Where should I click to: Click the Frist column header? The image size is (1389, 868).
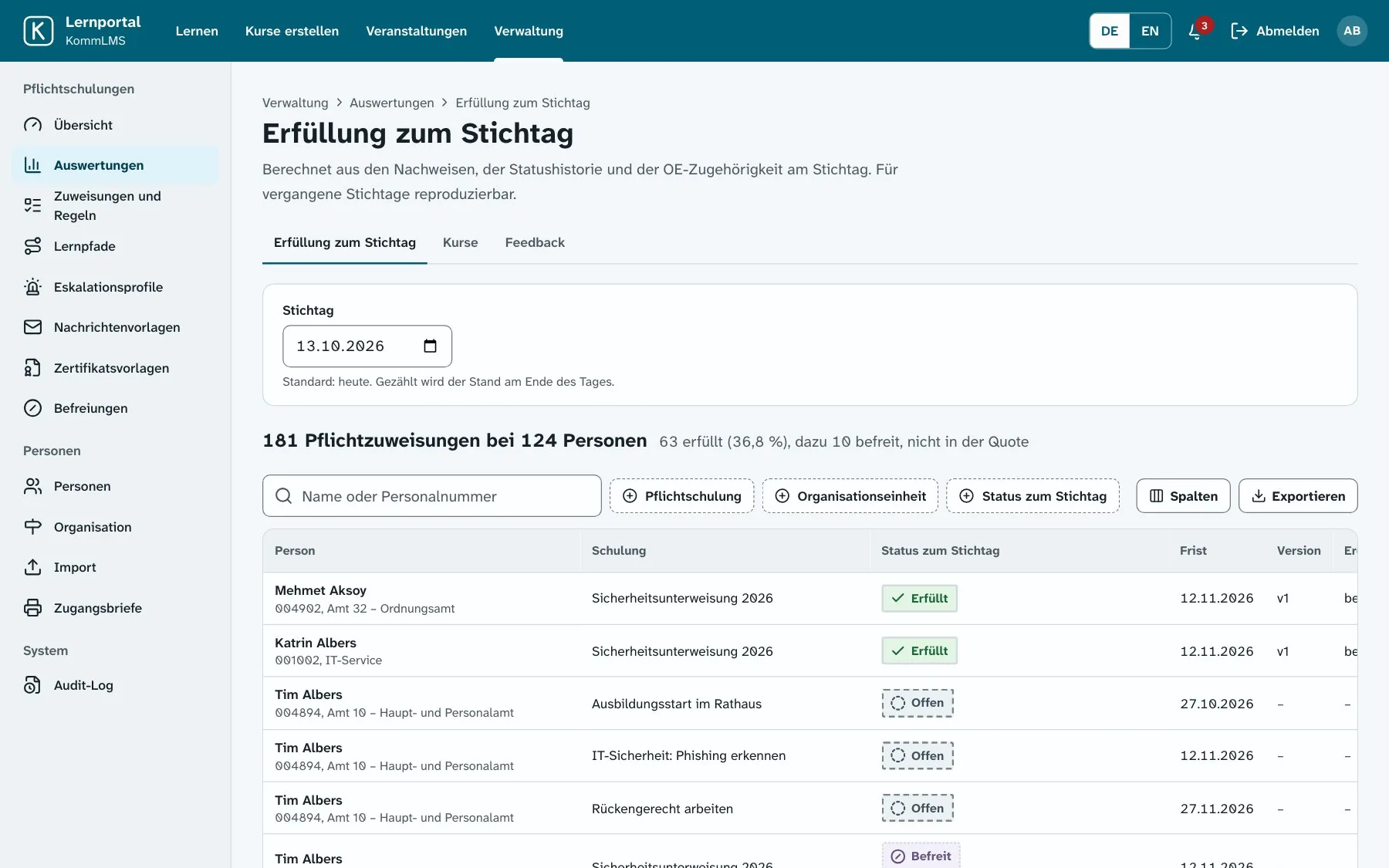[x=1193, y=551]
